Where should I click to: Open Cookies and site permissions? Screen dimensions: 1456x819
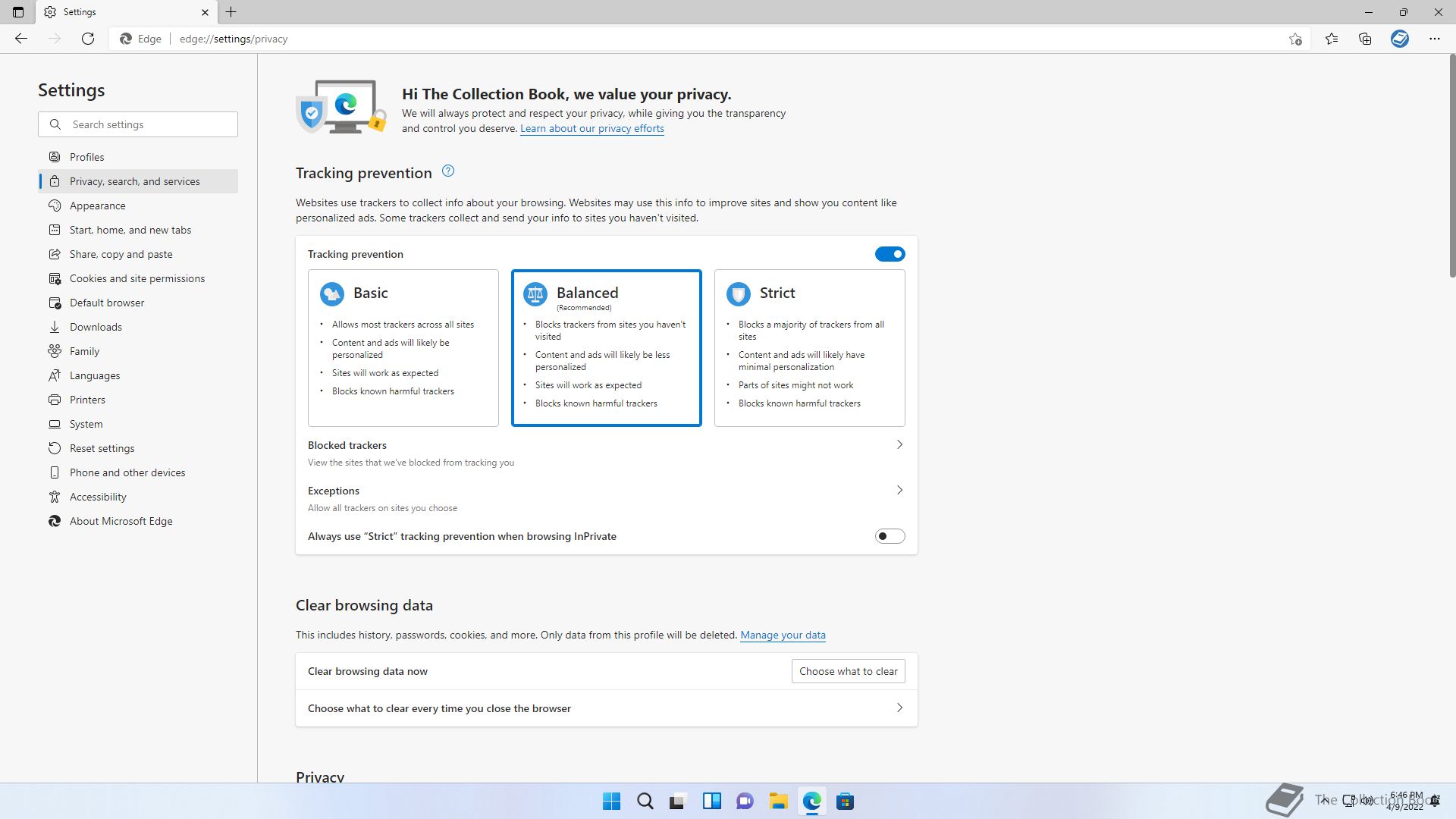pos(138,278)
